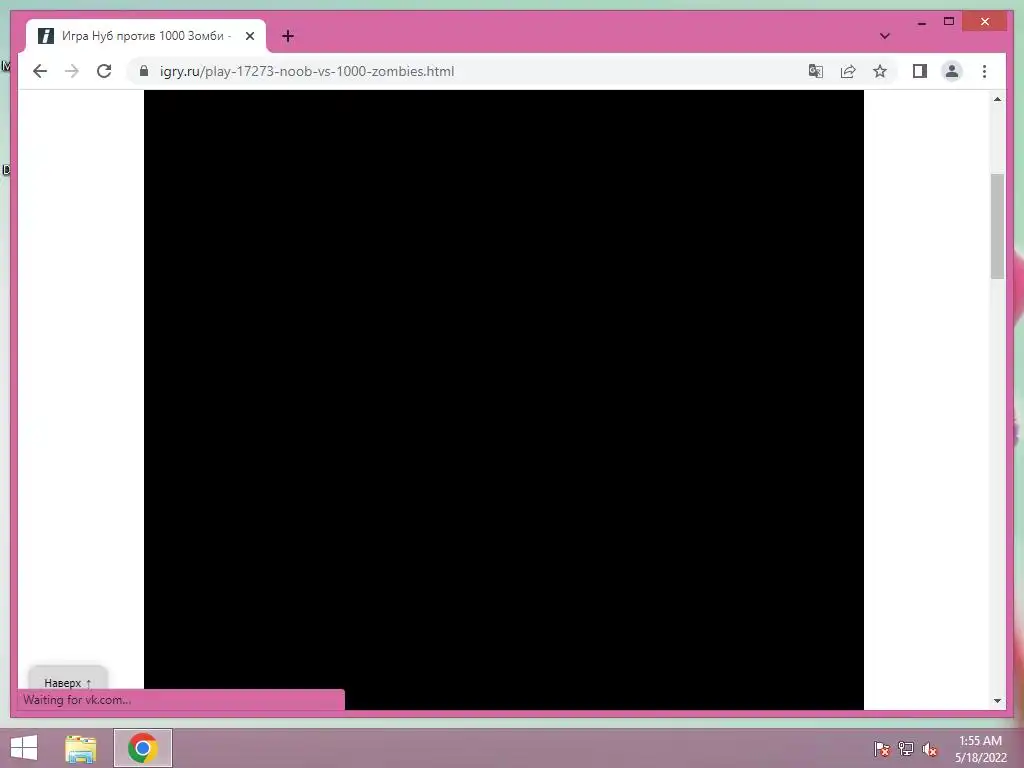Maximize the Chrome window
The image size is (1024, 768).
(949, 22)
